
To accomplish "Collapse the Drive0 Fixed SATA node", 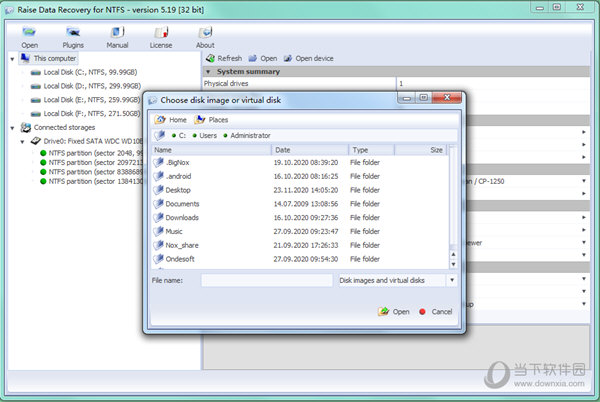I will (22, 142).
